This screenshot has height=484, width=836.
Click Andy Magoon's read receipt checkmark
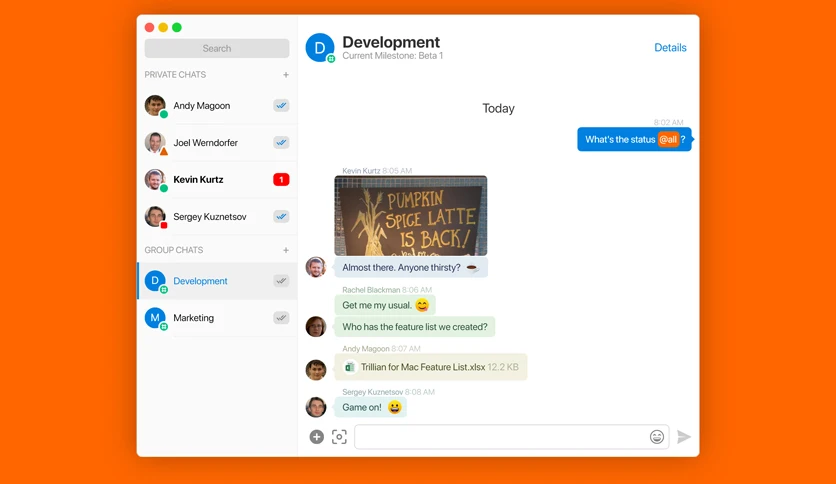click(x=281, y=106)
